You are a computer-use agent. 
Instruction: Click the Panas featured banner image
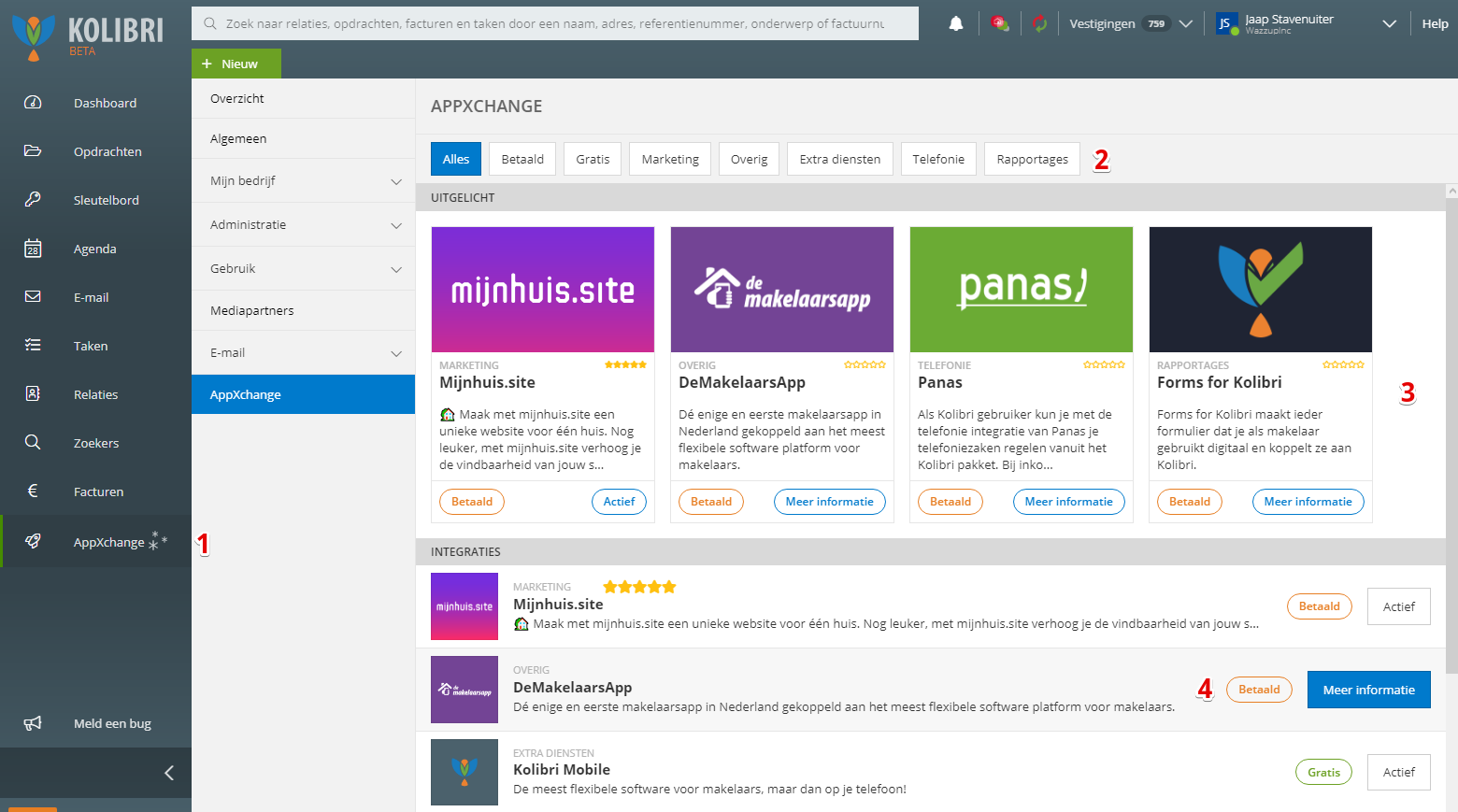pyautogui.click(x=1022, y=290)
